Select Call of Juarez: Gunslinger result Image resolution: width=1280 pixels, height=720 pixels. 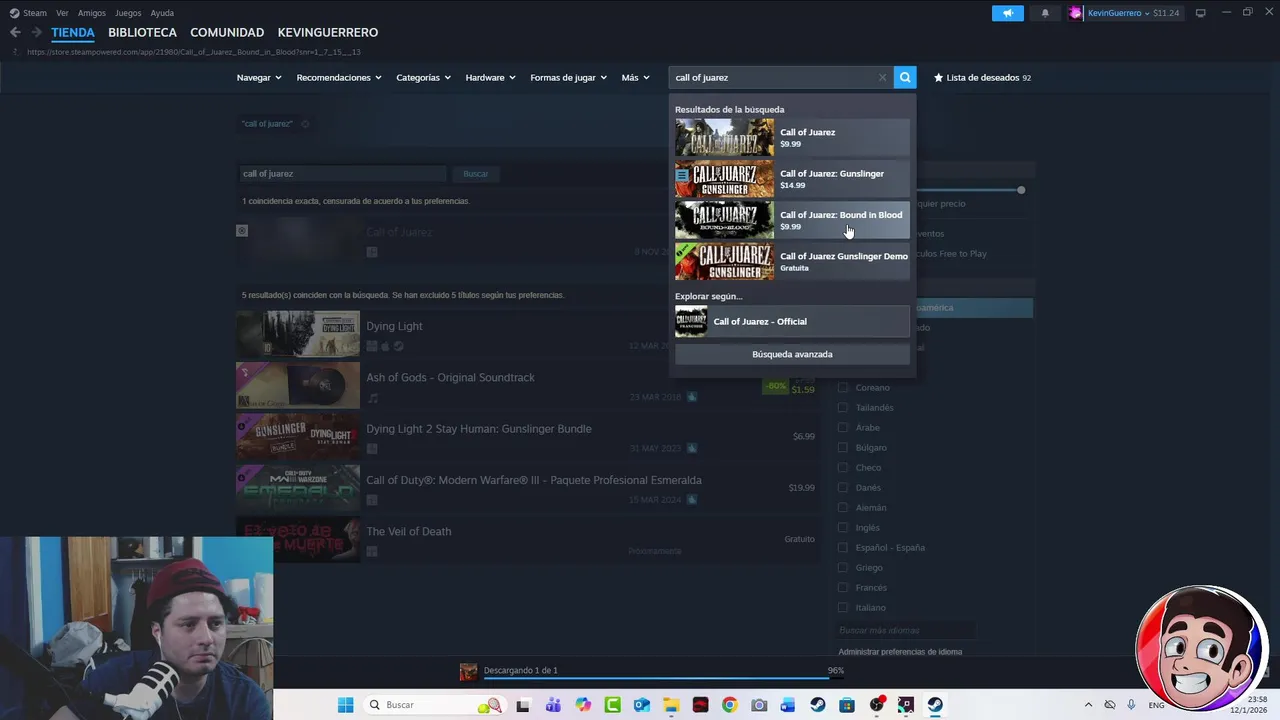(792, 179)
